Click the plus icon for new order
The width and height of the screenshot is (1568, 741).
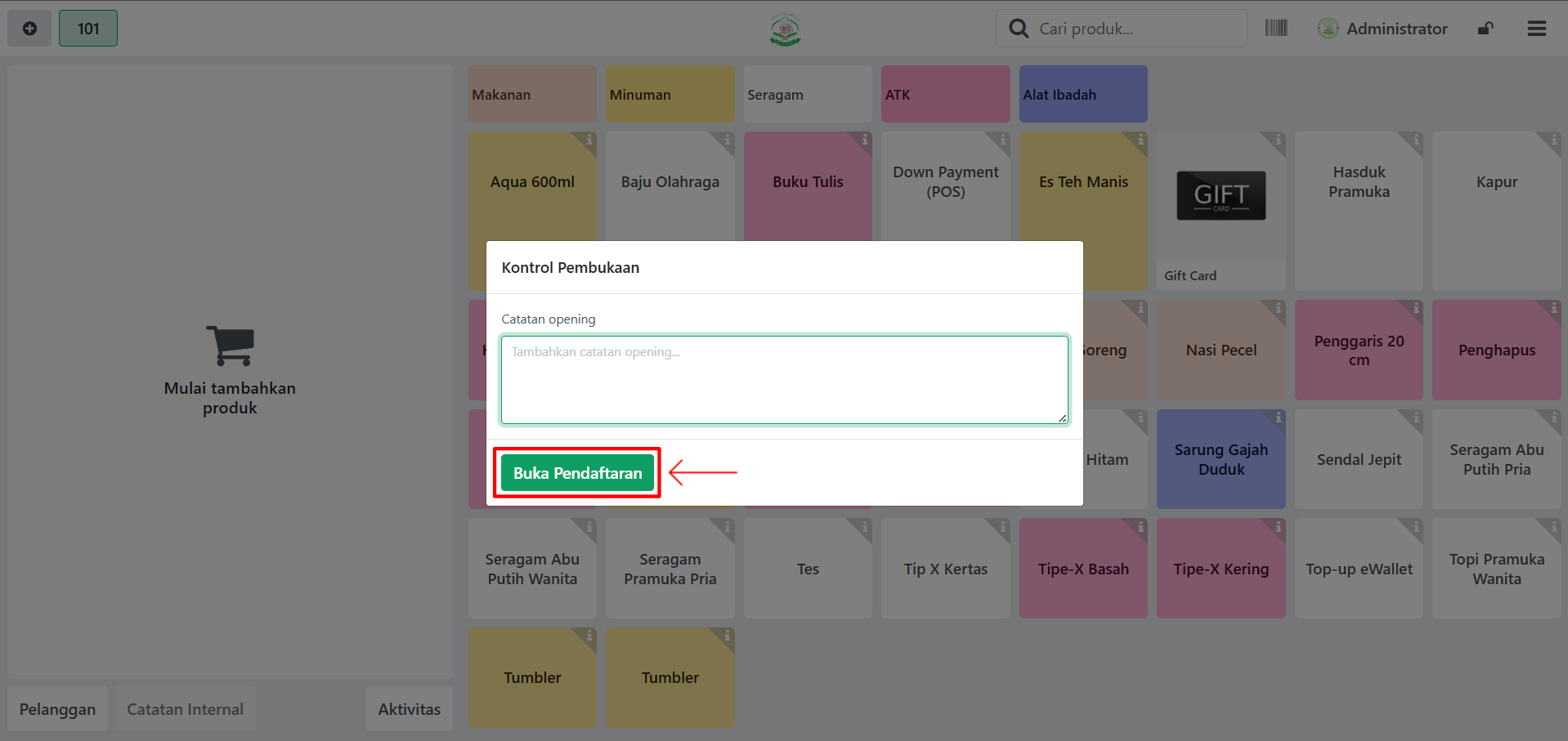point(29,29)
